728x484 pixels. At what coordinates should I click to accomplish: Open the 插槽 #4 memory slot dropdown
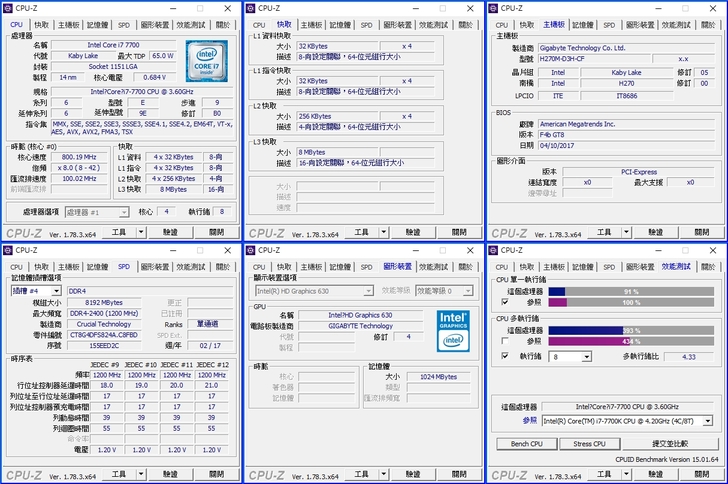[56, 291]
